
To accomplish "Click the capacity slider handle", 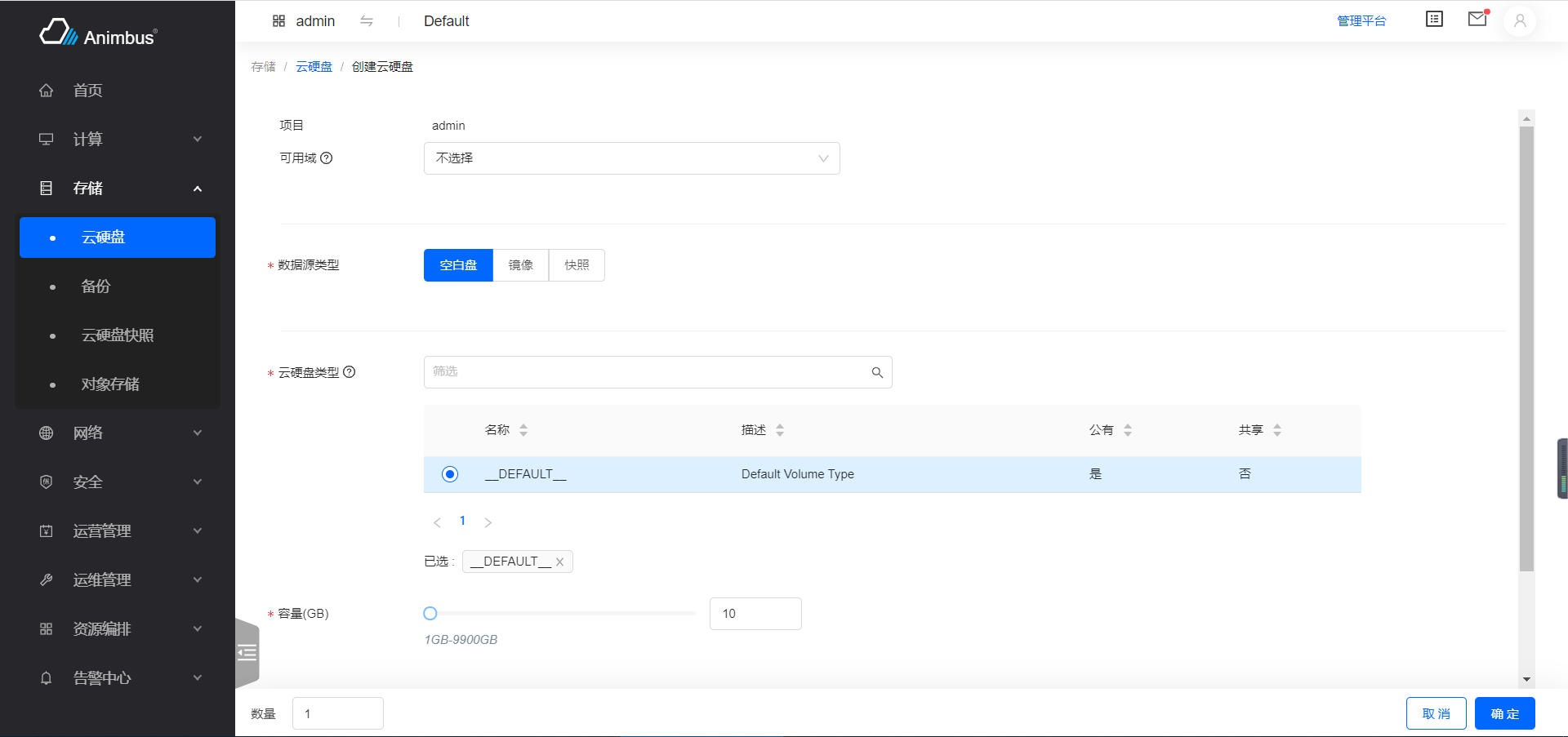I will (x=430, y=614).
